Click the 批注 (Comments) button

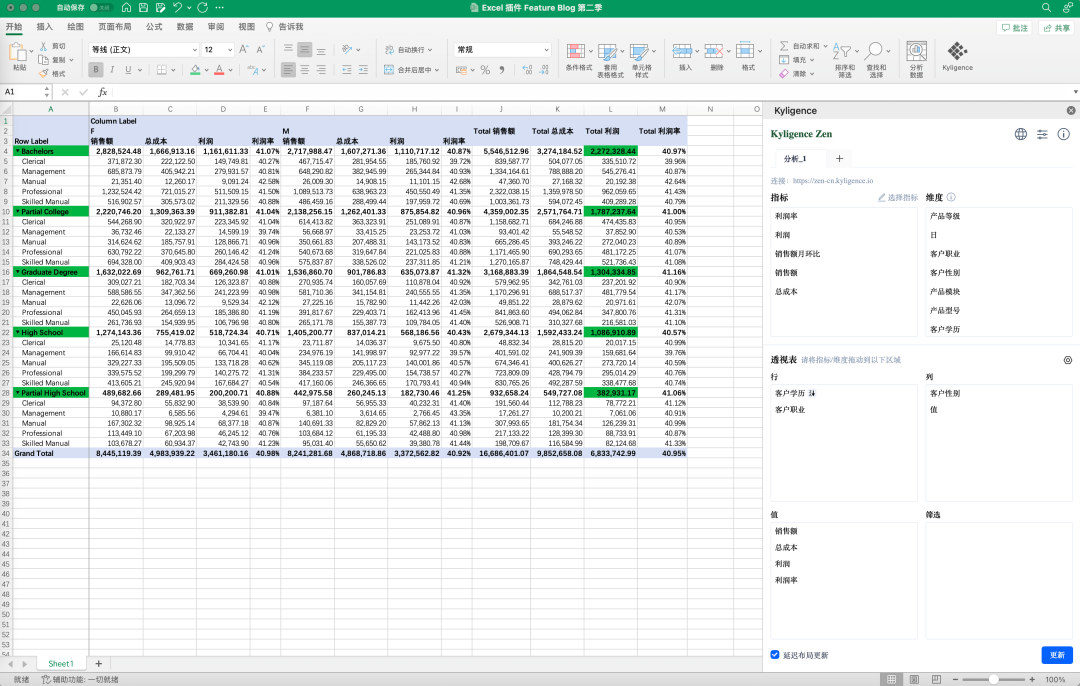[x=1015, y=28]
